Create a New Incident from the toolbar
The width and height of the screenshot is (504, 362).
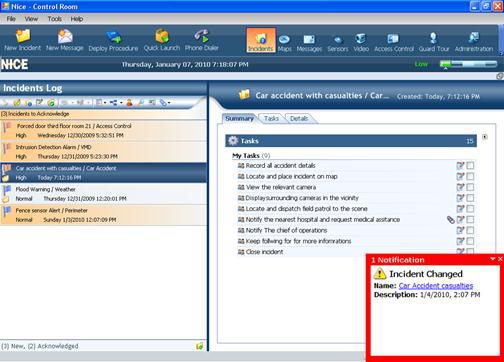point(23,40)
